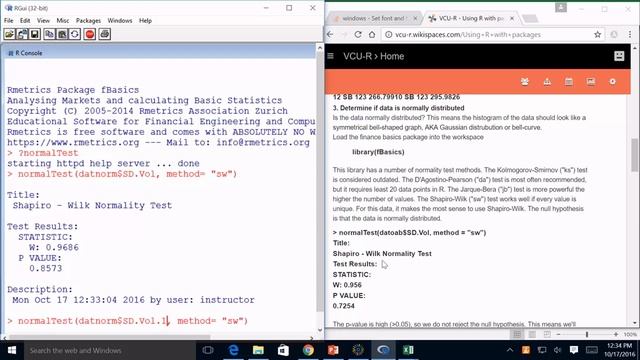640x360 pixels.
Task: Open the Action Center notifications icon
Action: [x=574, y=350]
